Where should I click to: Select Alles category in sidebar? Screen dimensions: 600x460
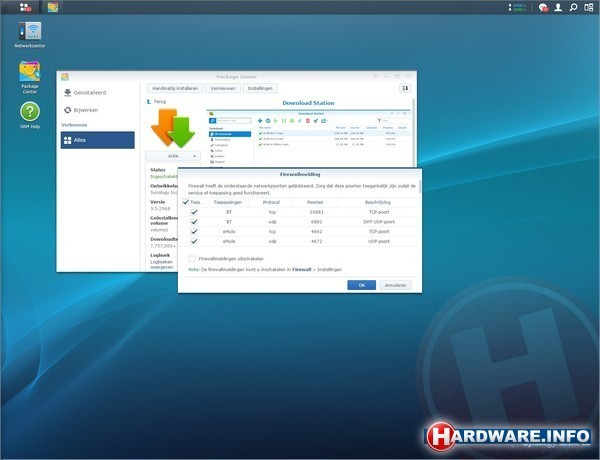click(x=98, y=140)
